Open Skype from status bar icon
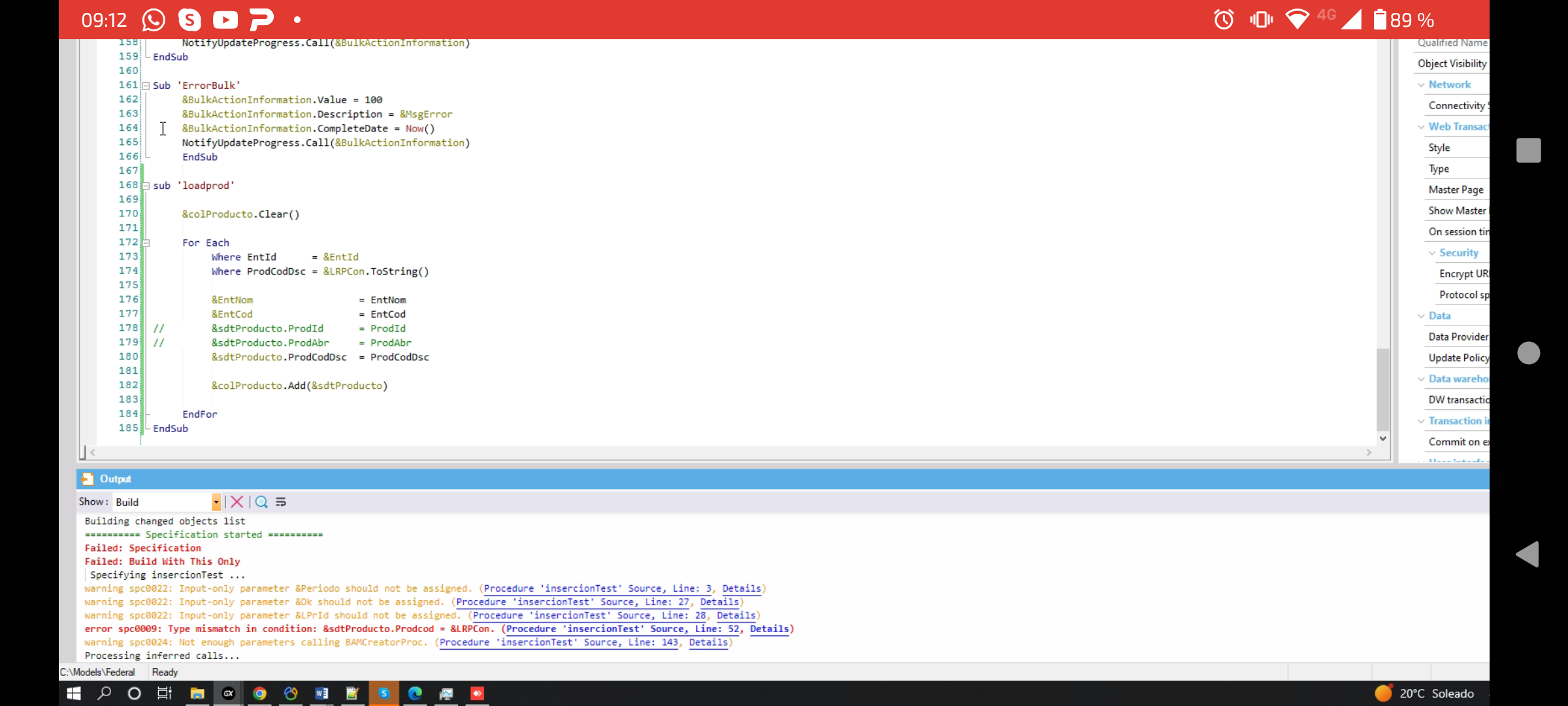1568x706 pixels. point(190,20)
